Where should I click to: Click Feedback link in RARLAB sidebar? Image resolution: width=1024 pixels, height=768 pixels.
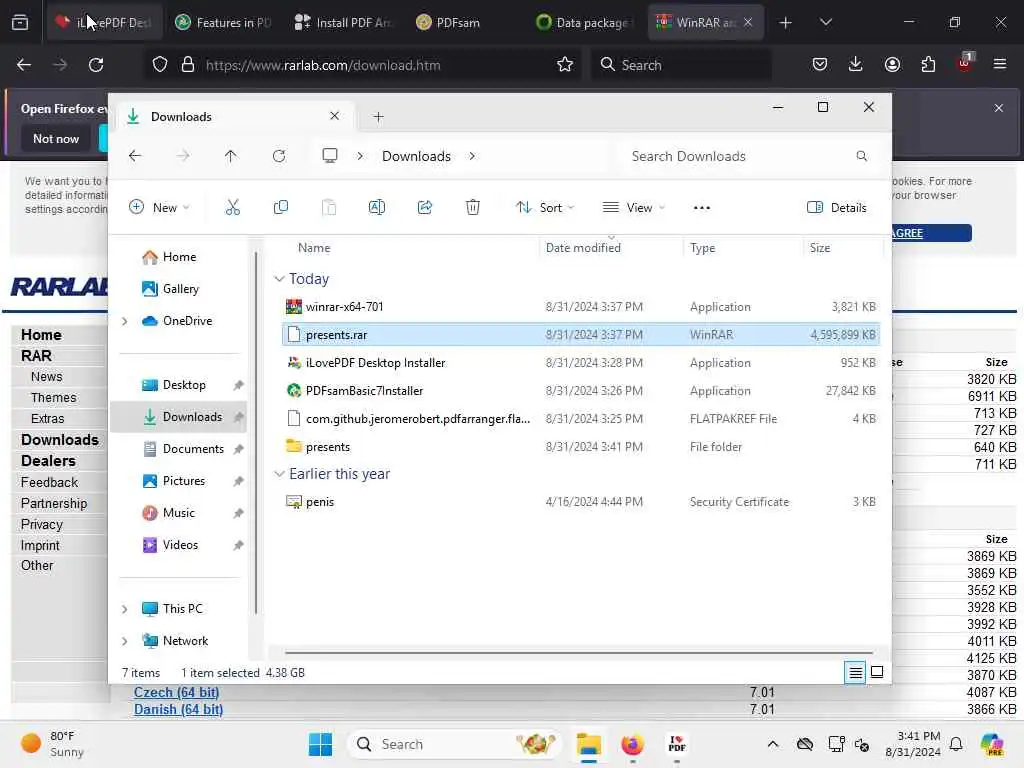49,482
